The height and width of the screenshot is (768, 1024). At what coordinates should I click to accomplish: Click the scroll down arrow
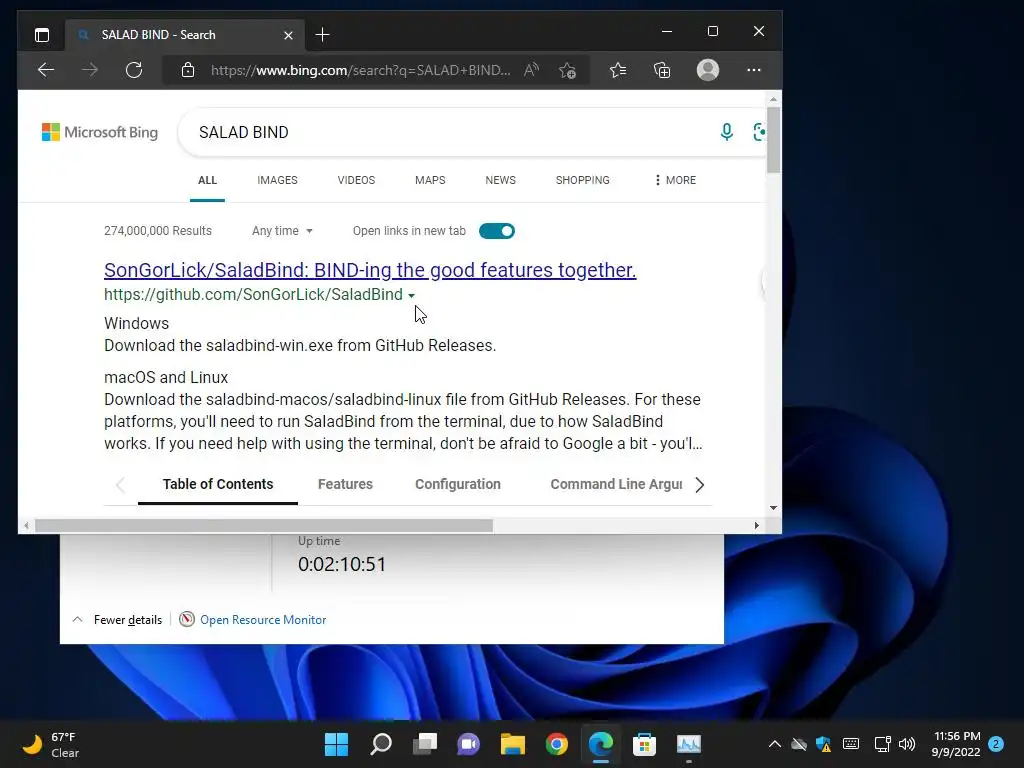click(x=773, y=507)
